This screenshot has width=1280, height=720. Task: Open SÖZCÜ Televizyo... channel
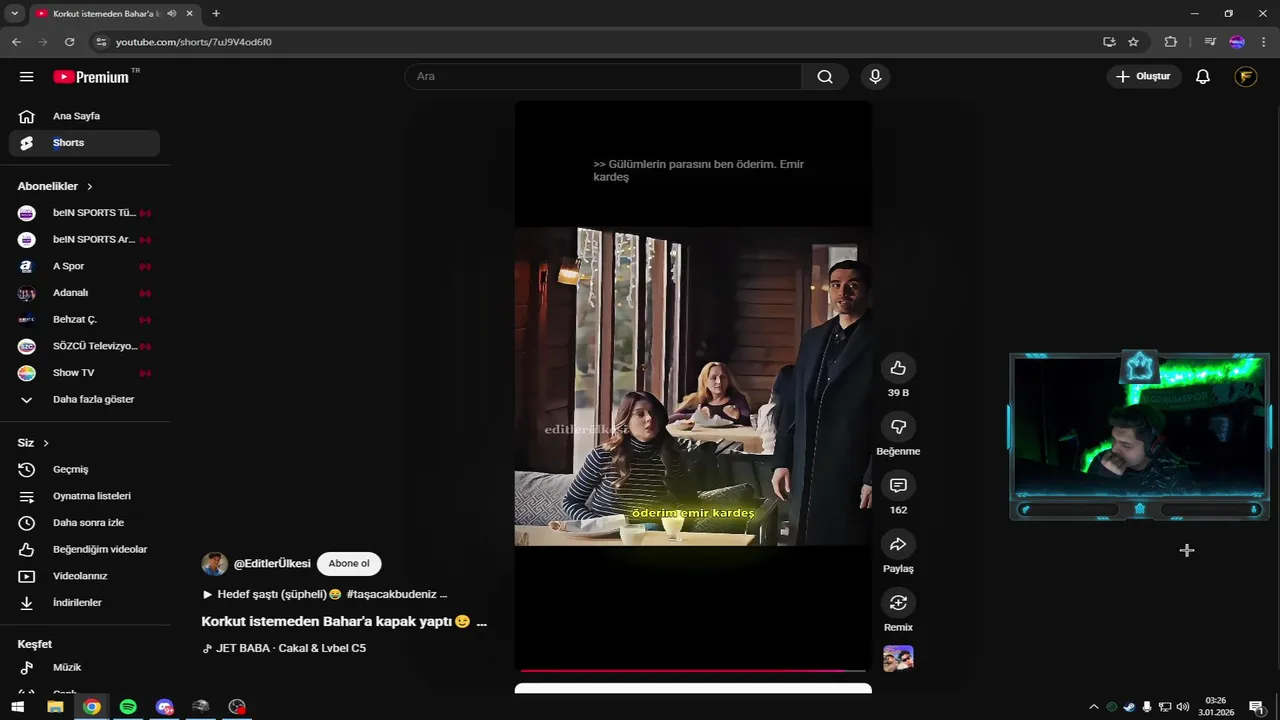tap(85, 346)
